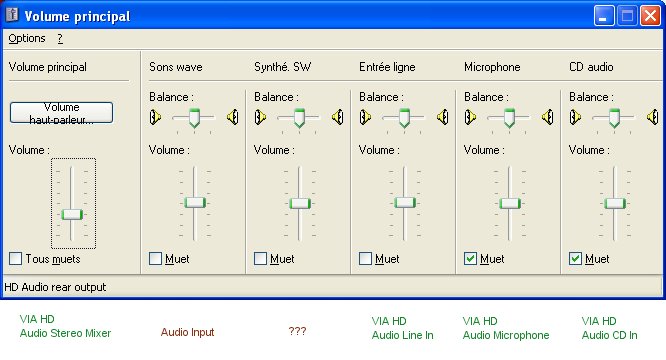The height and width of the screenshot is (360, 666).
Task: Click the mixer icon in the title bar
Action: 12,15
